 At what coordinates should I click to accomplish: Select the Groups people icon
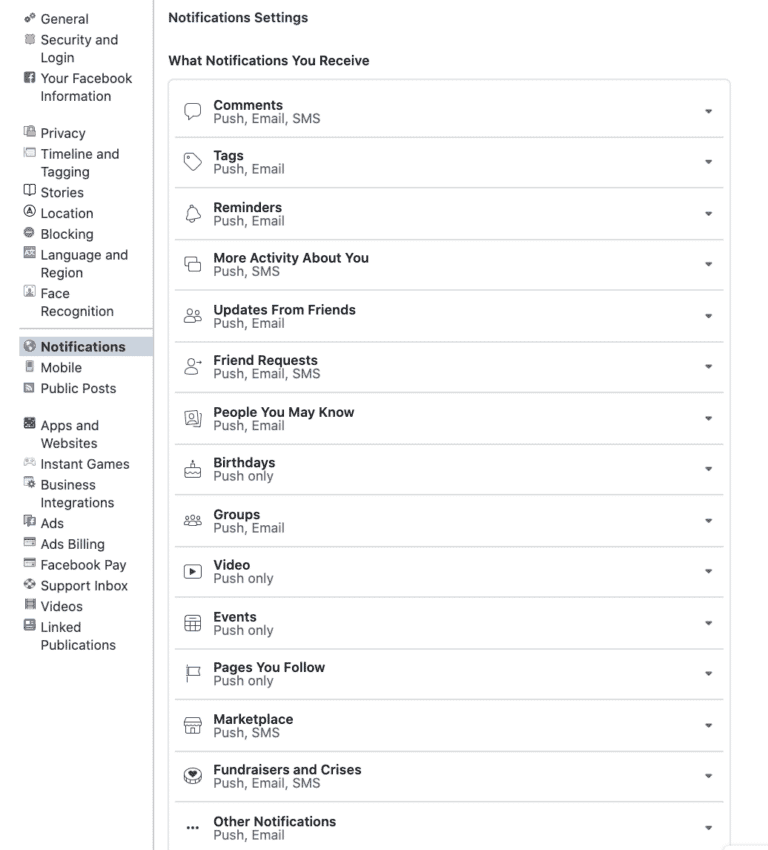[193, 521]
